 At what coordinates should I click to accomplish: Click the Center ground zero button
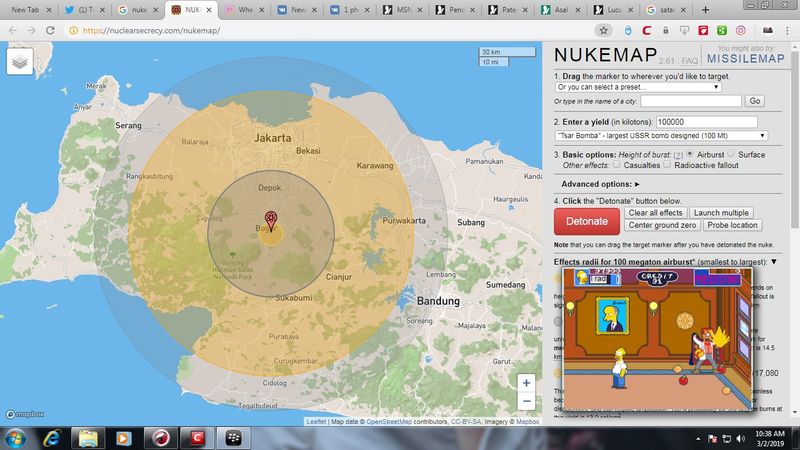tap(662, 225)
